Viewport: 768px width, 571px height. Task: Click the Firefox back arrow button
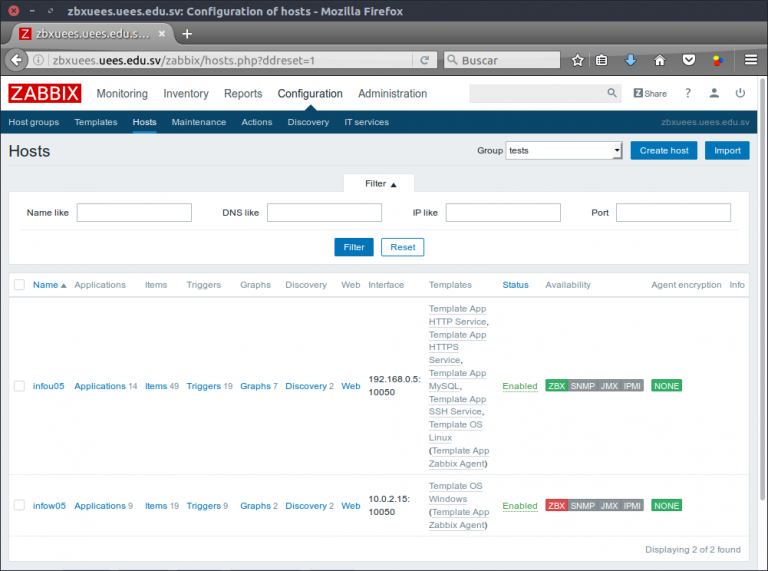tap(16, 60)
